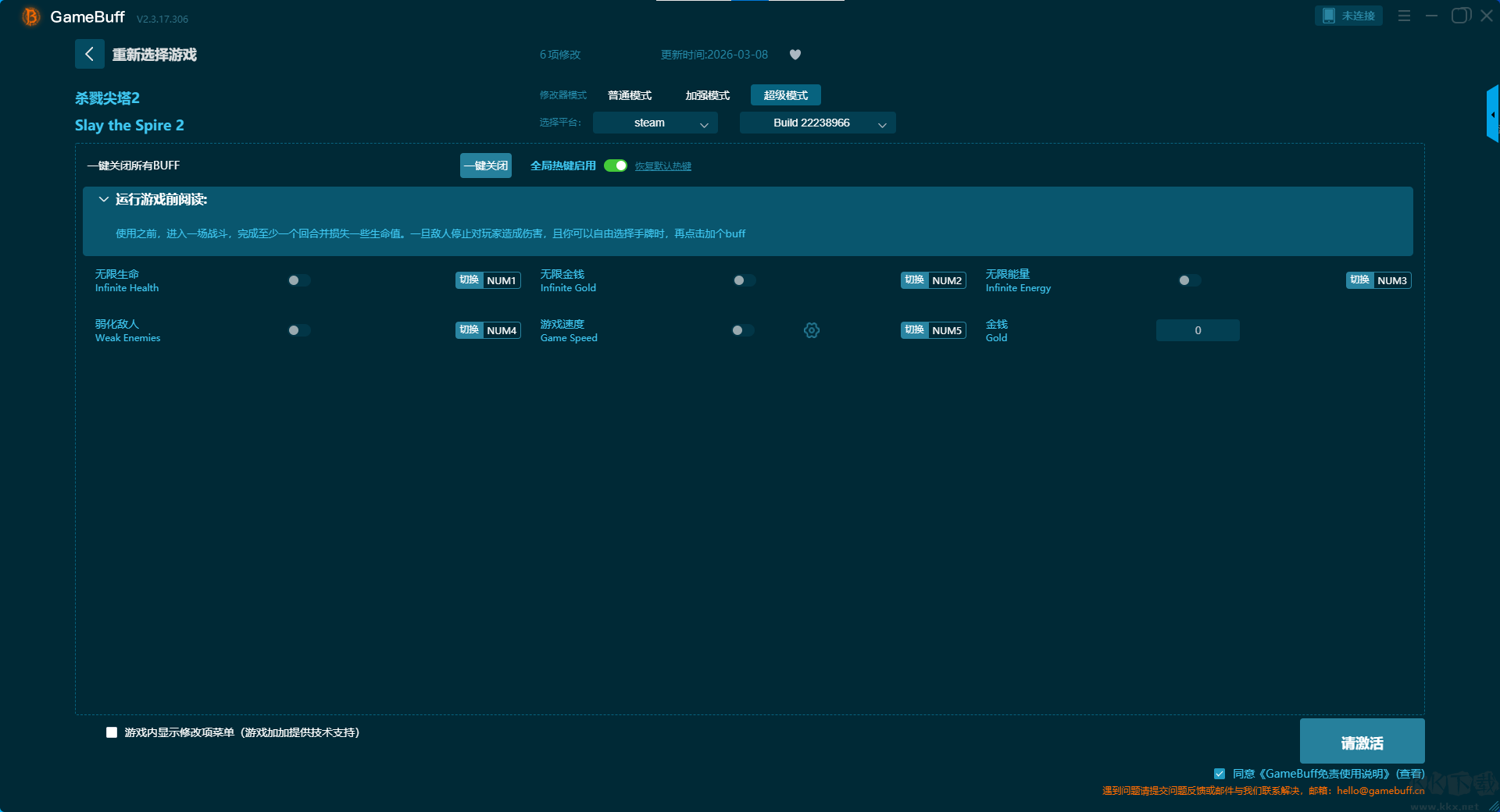Click the restore default hotkeys link
This screenshot has width=1500, height=812.
coord(662,166)
